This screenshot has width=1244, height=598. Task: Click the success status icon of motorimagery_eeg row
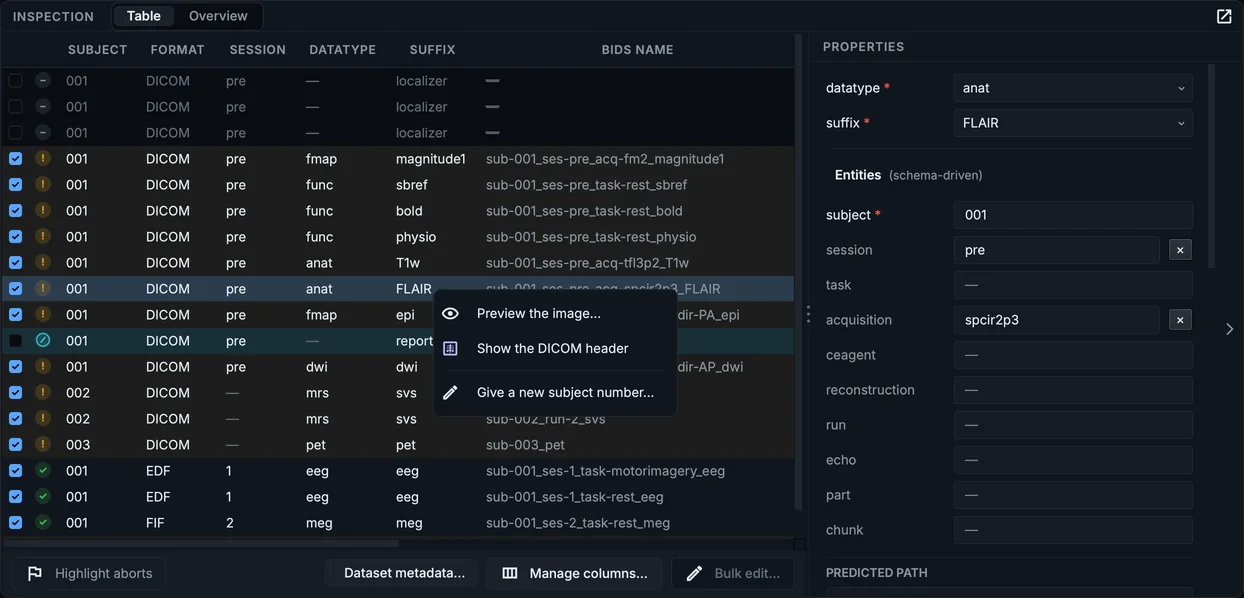click(x=43, y=471)
